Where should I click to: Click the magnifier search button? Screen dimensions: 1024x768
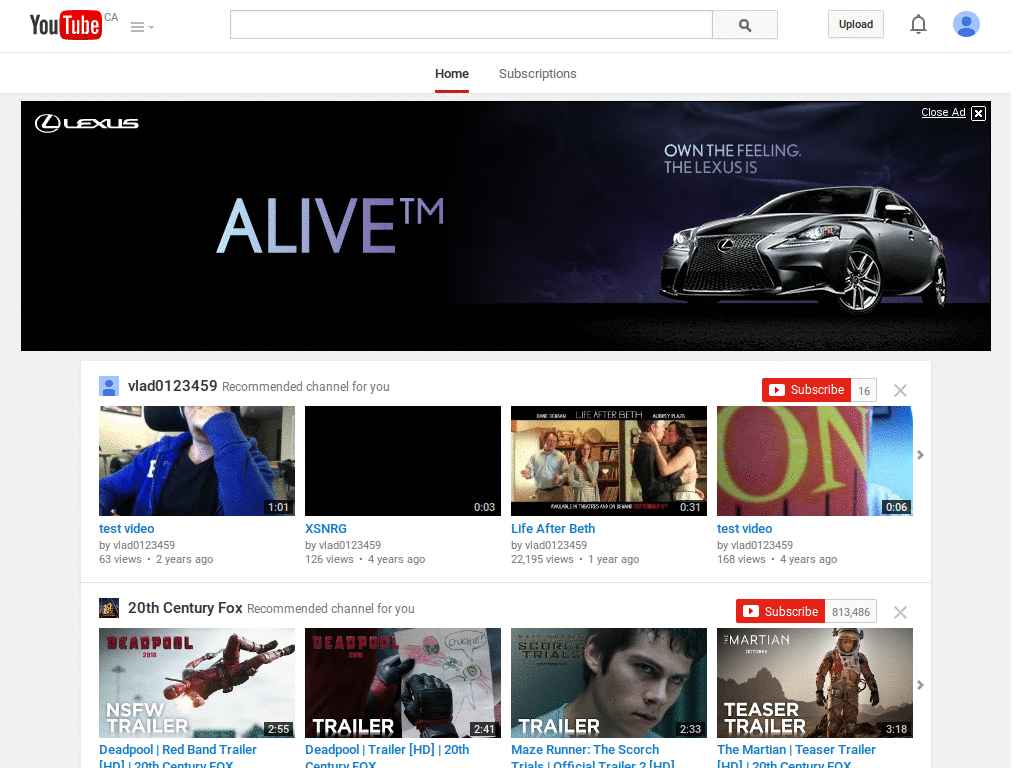744,25
